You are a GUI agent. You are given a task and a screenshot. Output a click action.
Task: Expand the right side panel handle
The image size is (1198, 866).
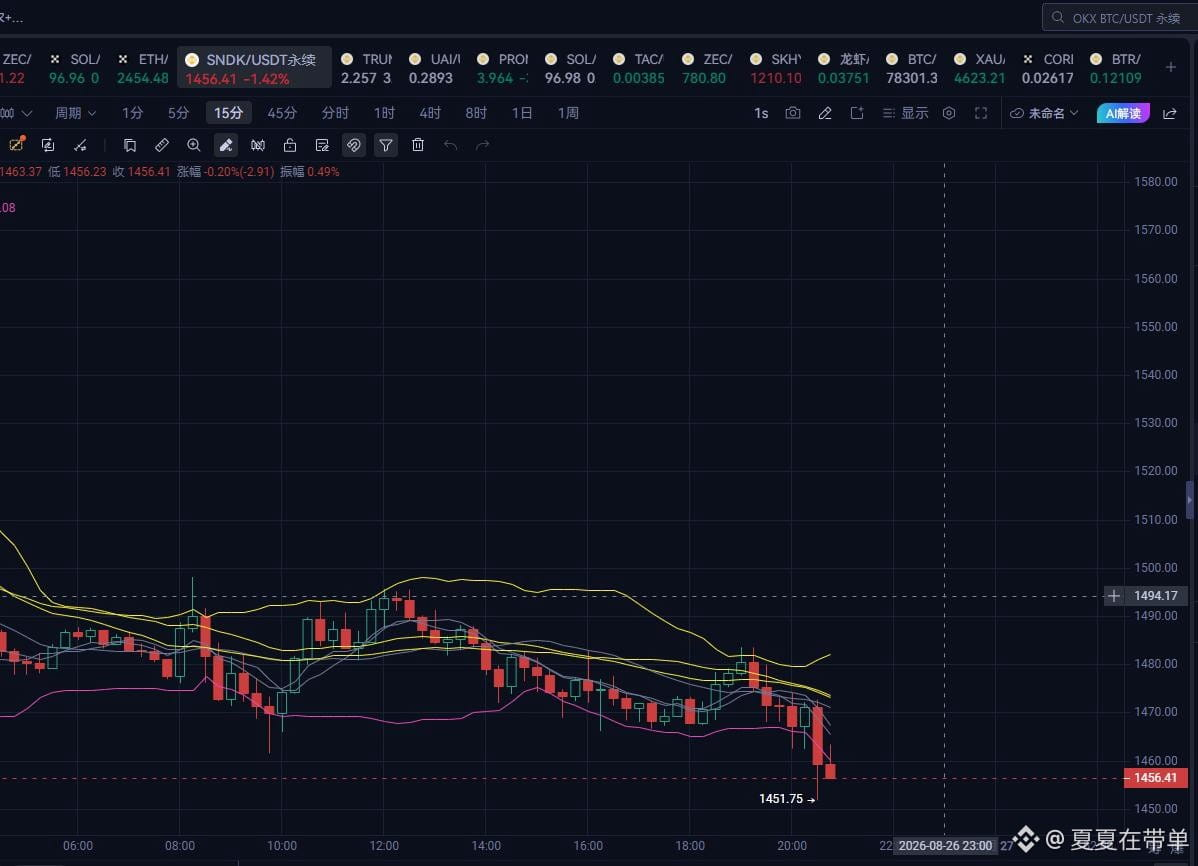1190,501
